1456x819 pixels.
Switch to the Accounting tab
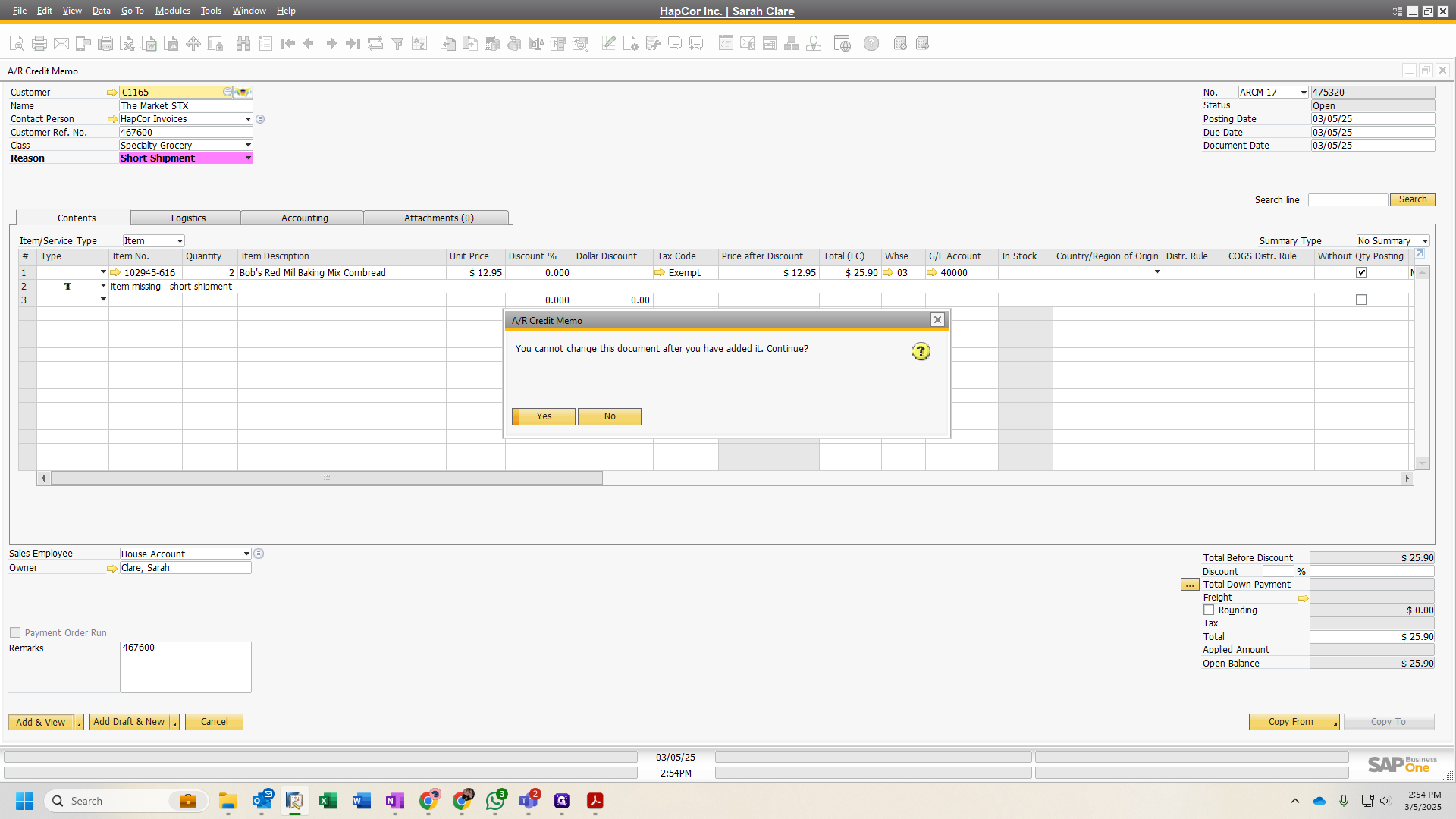click(x=304, y=218)
